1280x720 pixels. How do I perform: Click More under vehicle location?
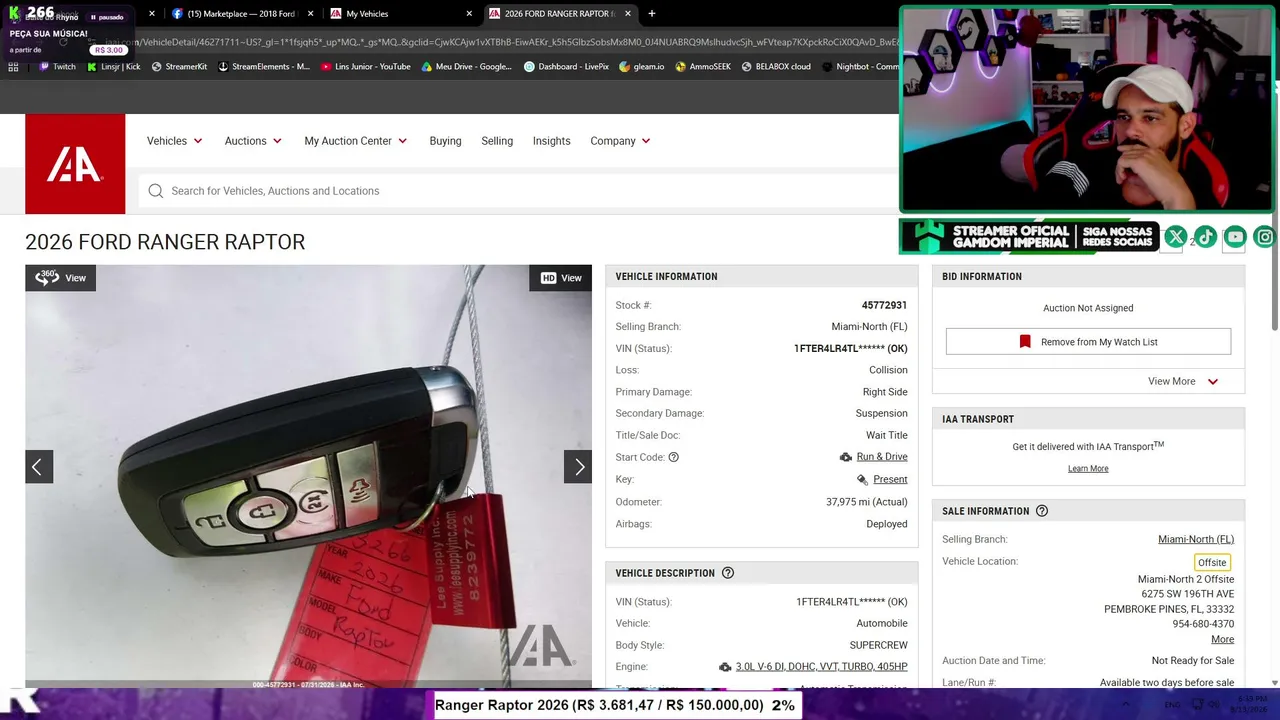(1222, 640)
